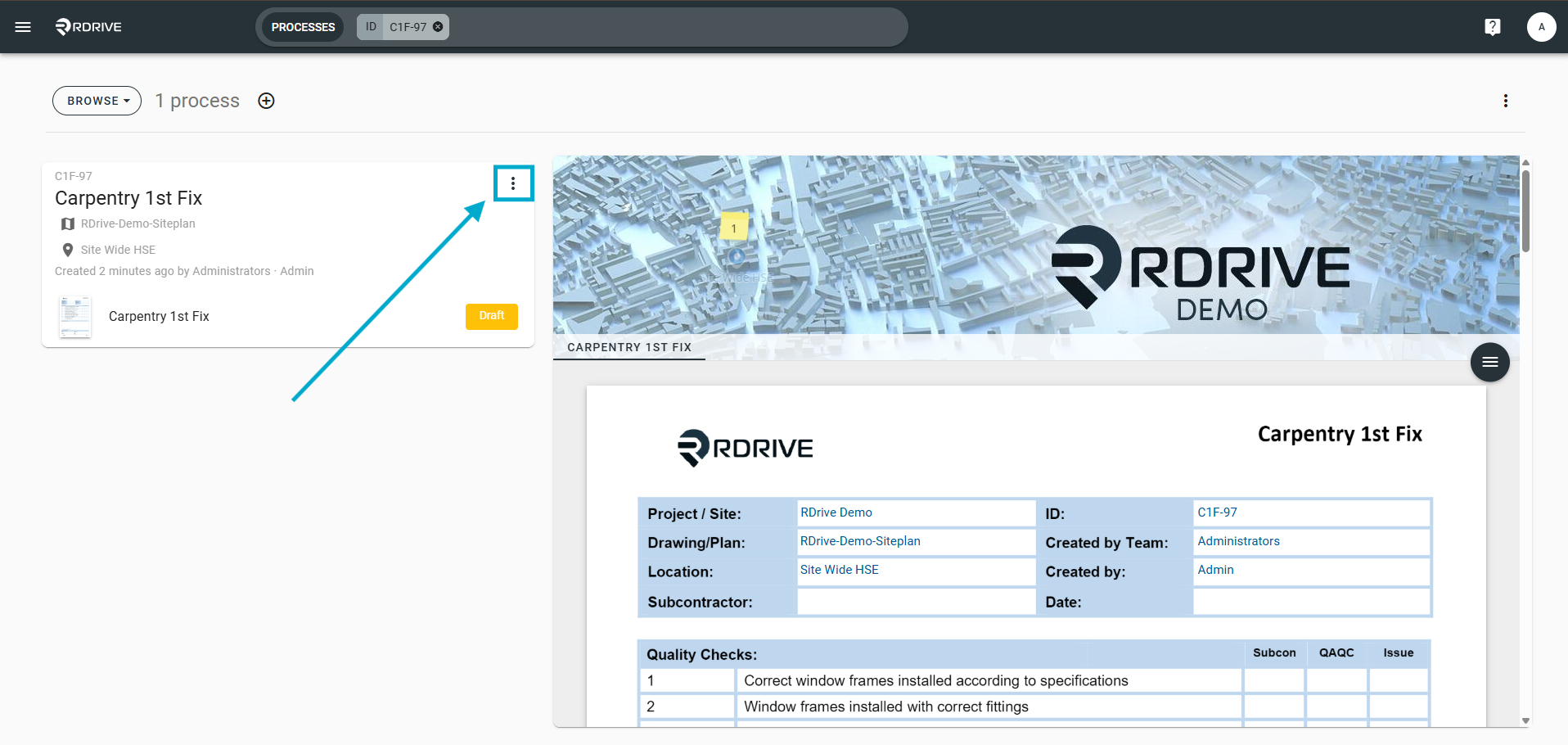Open the help question mark icon
This screenshot has height=745, width=1568.
coord(1493,27)
